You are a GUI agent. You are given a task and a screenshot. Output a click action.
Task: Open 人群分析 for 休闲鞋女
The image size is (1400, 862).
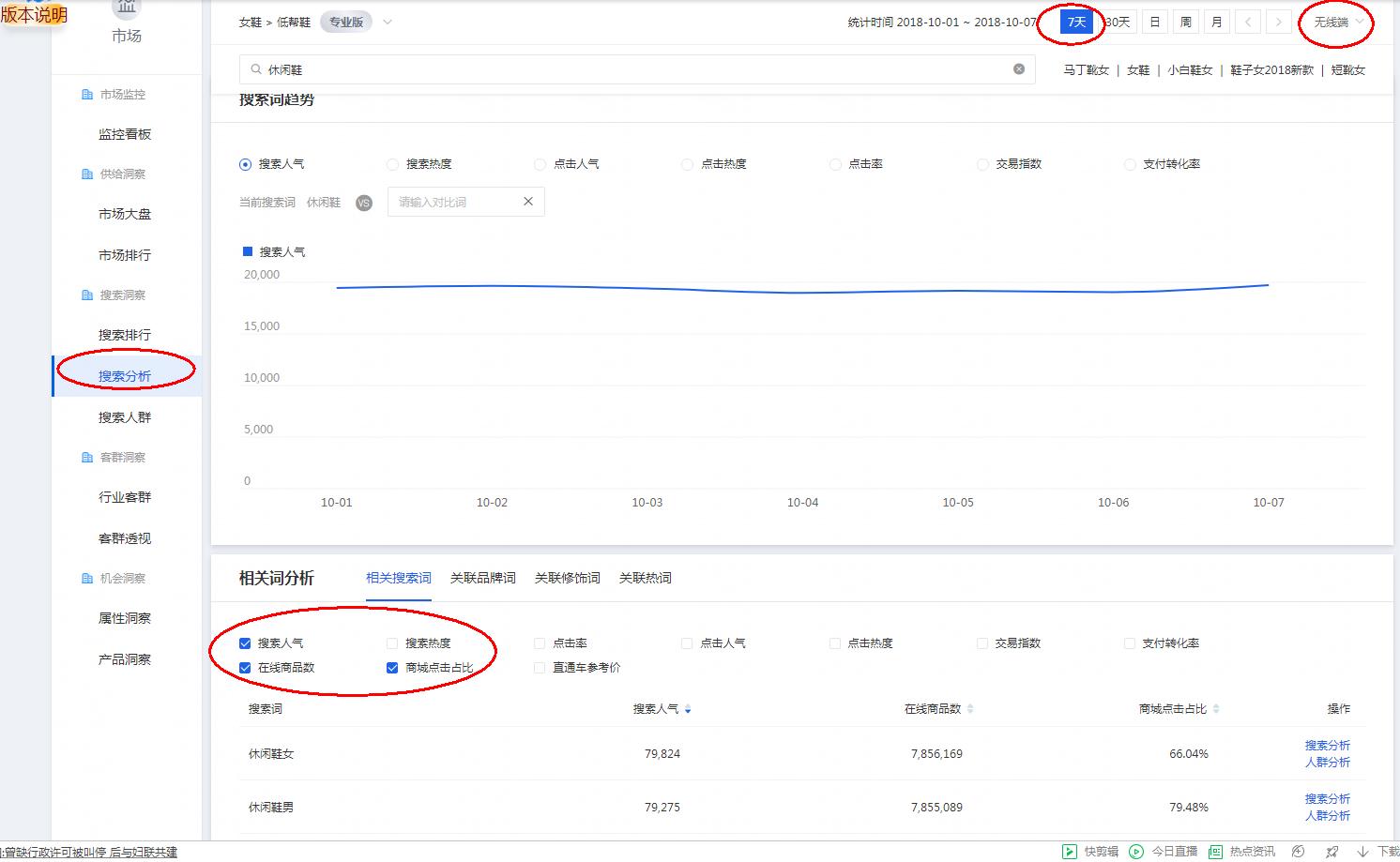click(1329, 762)
